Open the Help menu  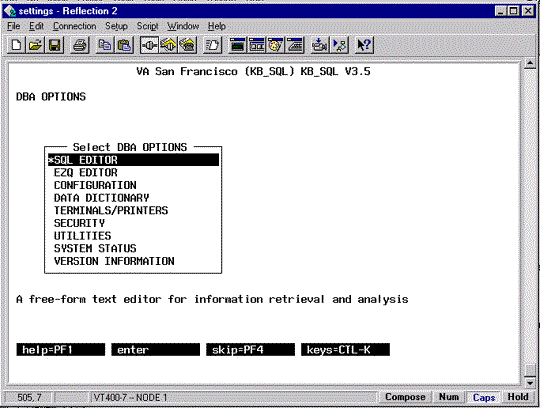217,26
